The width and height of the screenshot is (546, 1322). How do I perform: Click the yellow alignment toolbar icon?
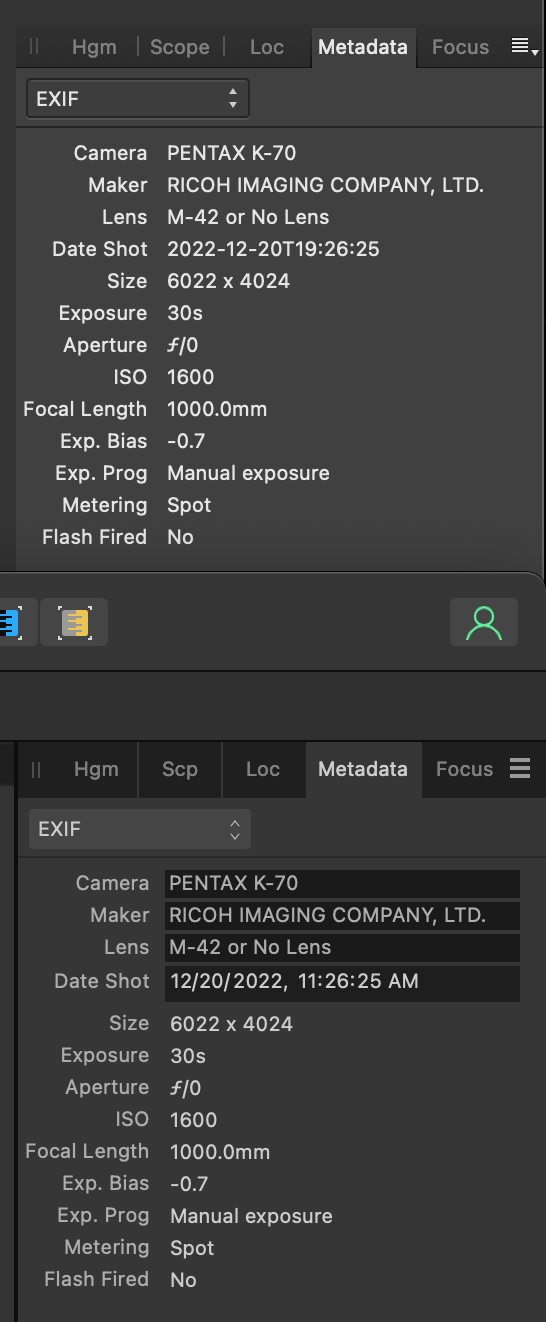click(x=75, y=623)
